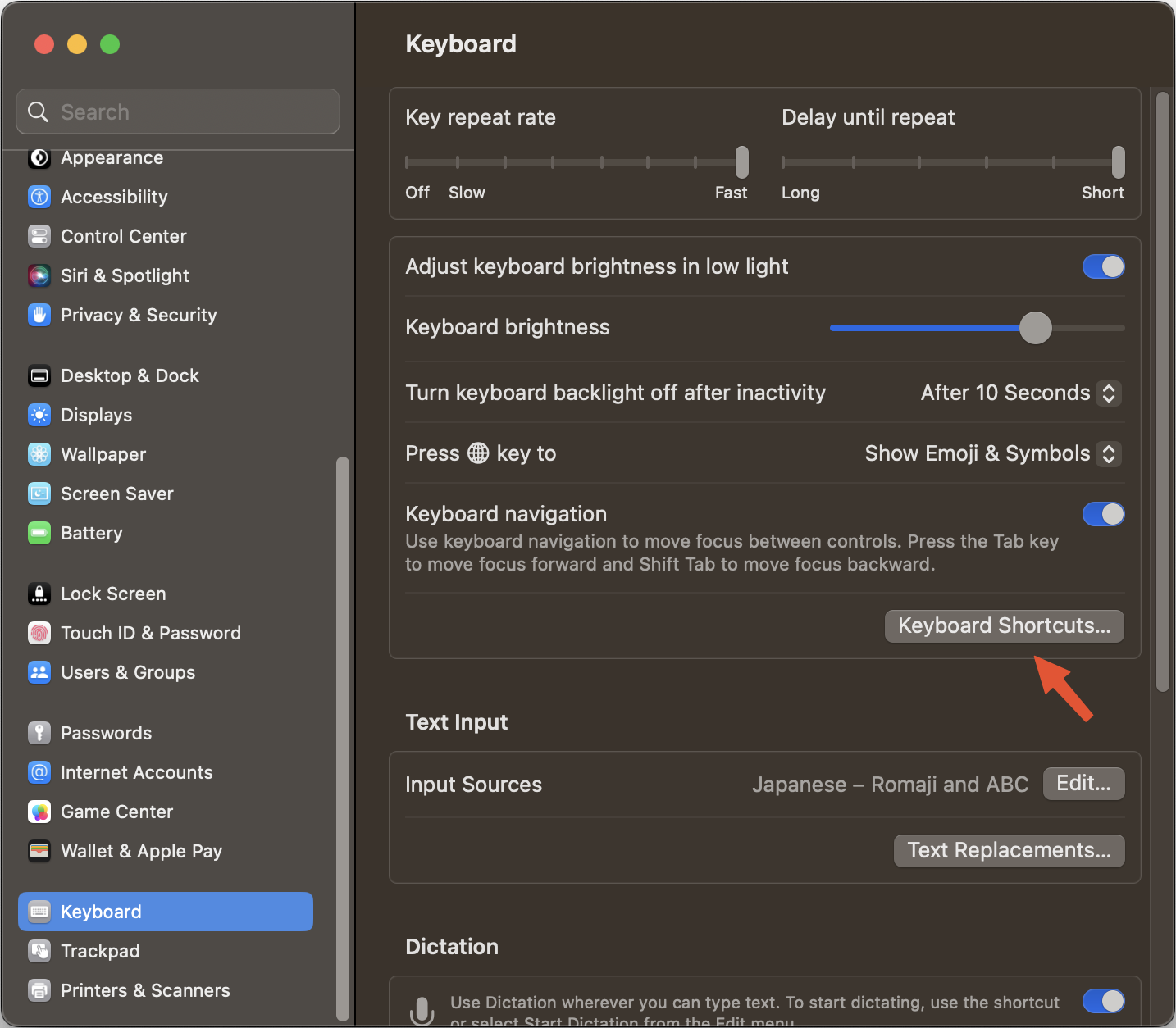
Task: Select Displays in the sidebar
Action: [96, 415]
